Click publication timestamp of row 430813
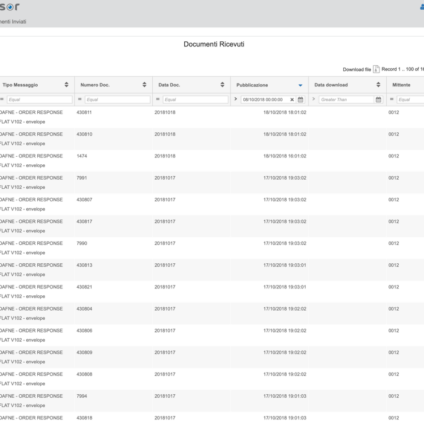This screenshot has height=424, width=424. (x=285, y=265)
